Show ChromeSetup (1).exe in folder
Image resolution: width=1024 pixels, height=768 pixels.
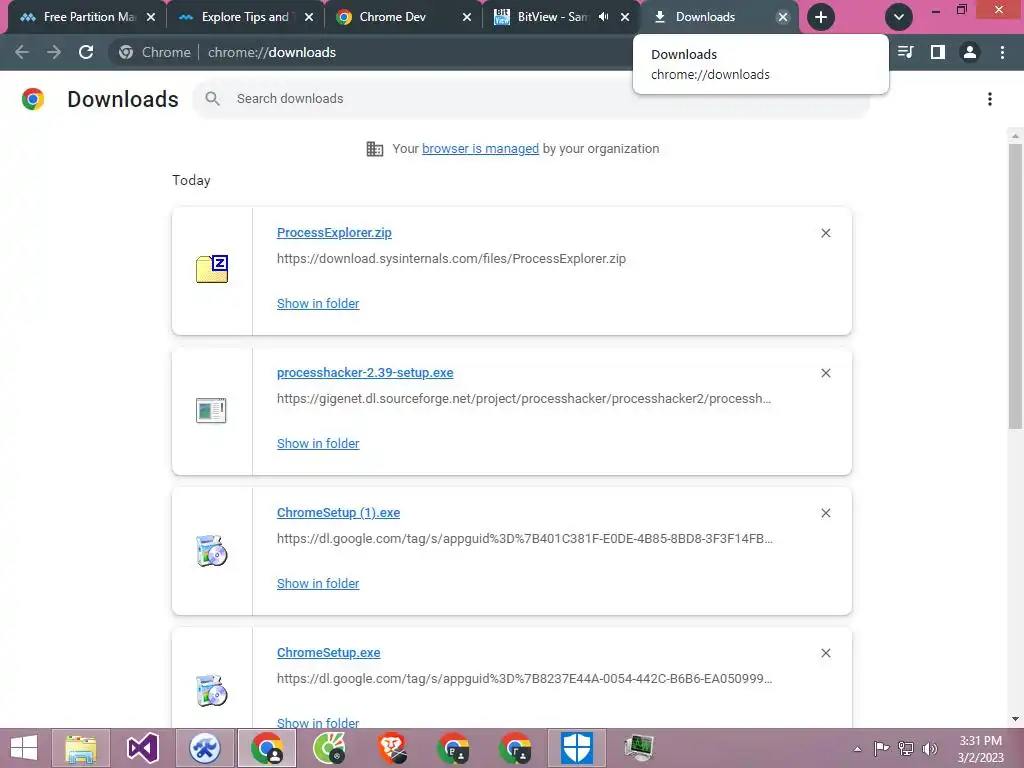(318, 584)
